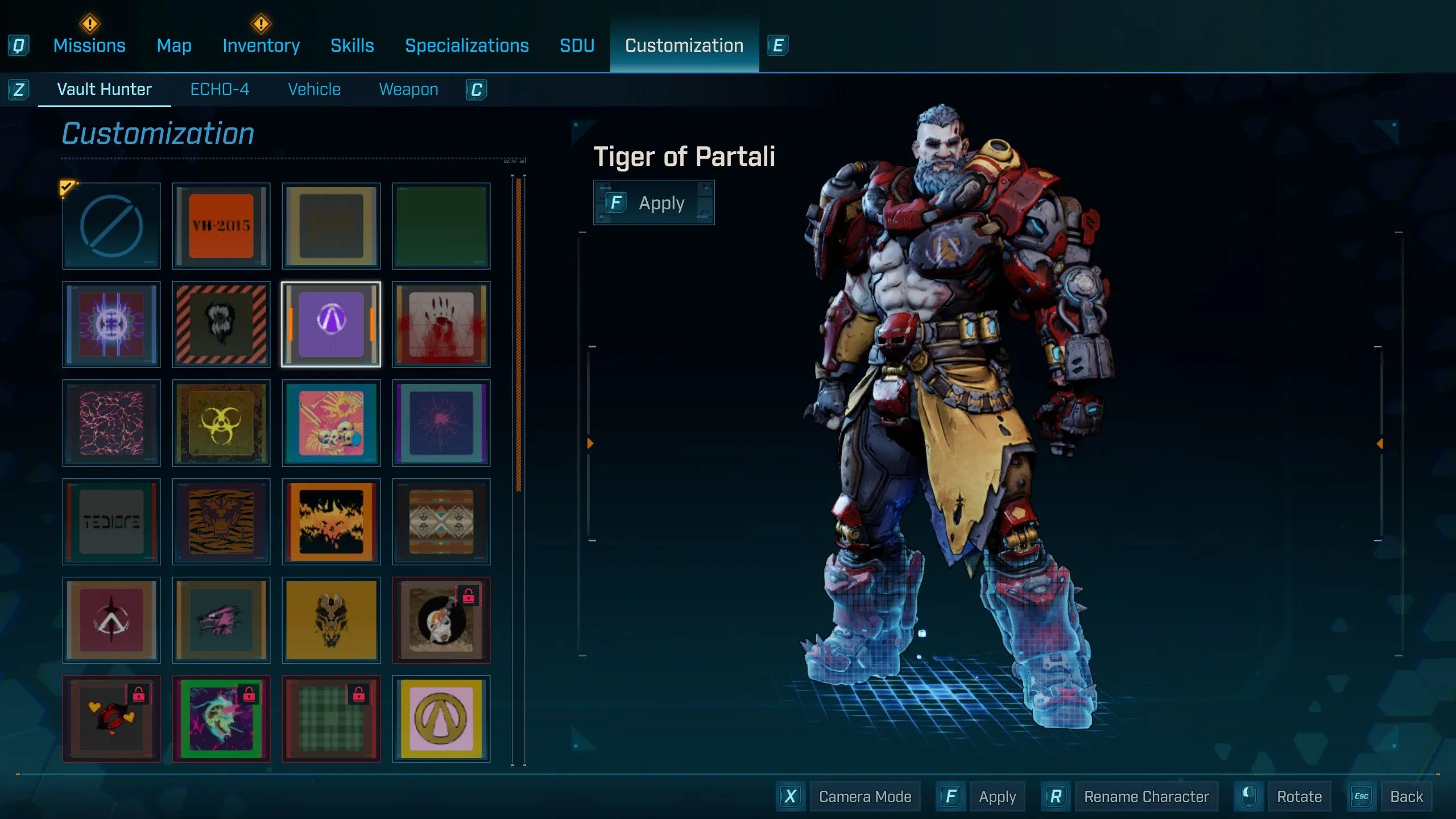
Task: Click the highlighted purple Vault symbol tile
Action: [x=331, y=324]
